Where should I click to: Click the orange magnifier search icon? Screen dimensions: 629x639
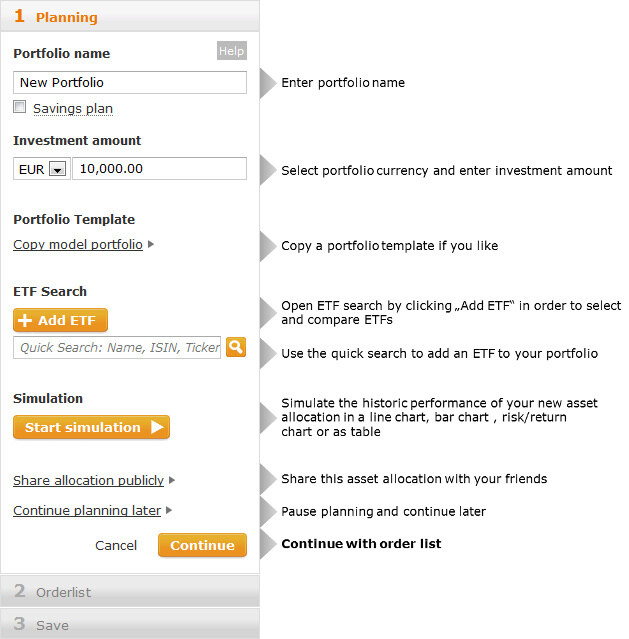[x=235, y=347]
